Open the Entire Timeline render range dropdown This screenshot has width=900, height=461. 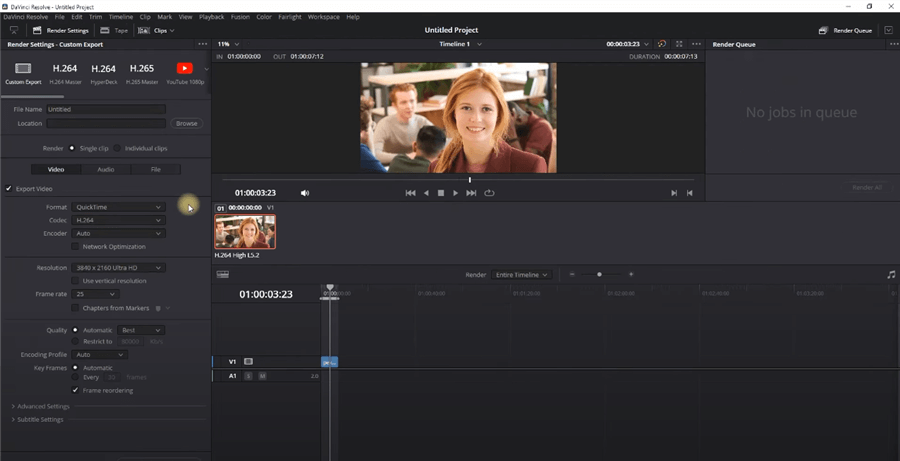point(522,274)
